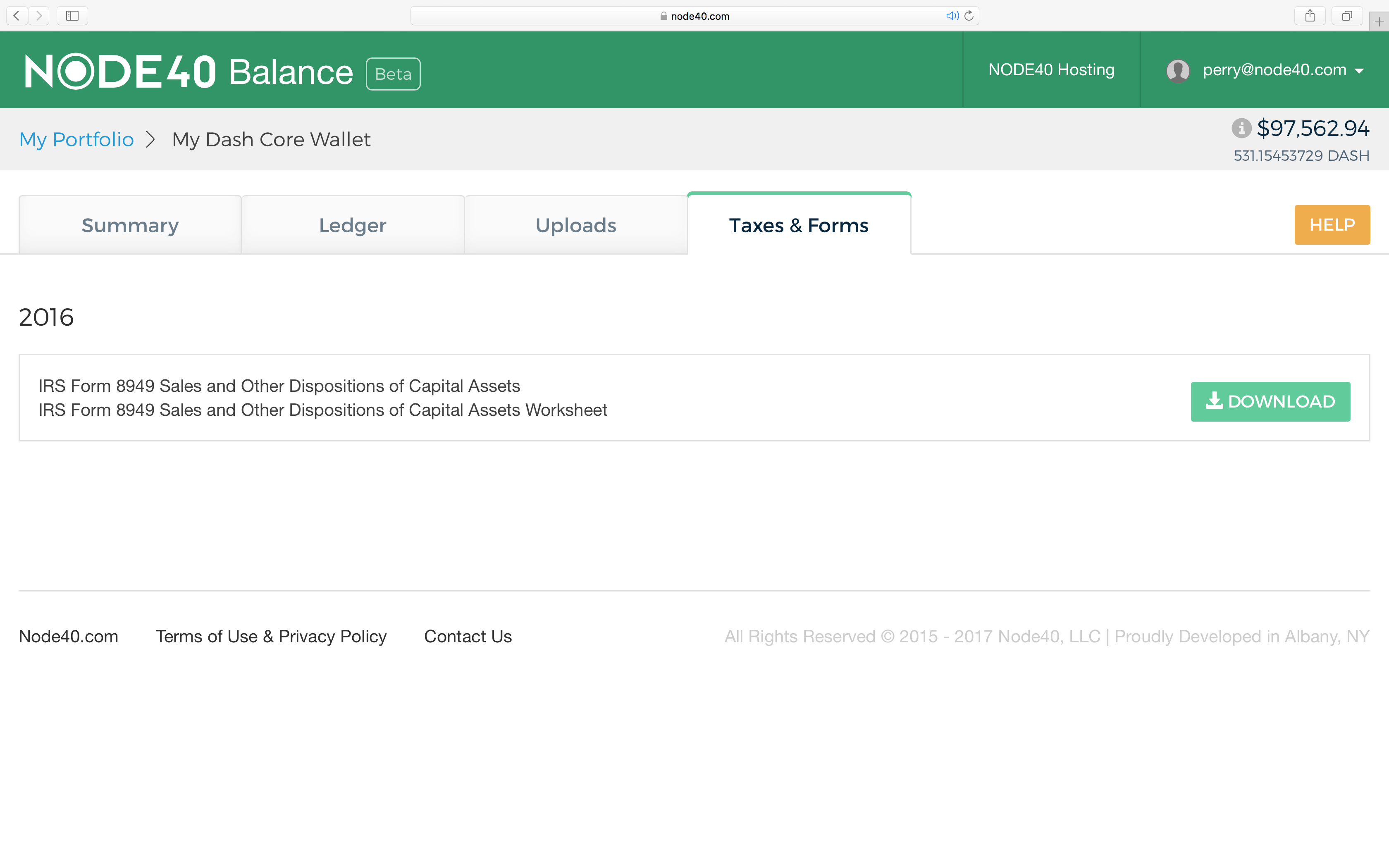The height and width of the screenshot is (868, 1389).
Task: Open the Contact Us link
Action: click(x=468, y=636)
